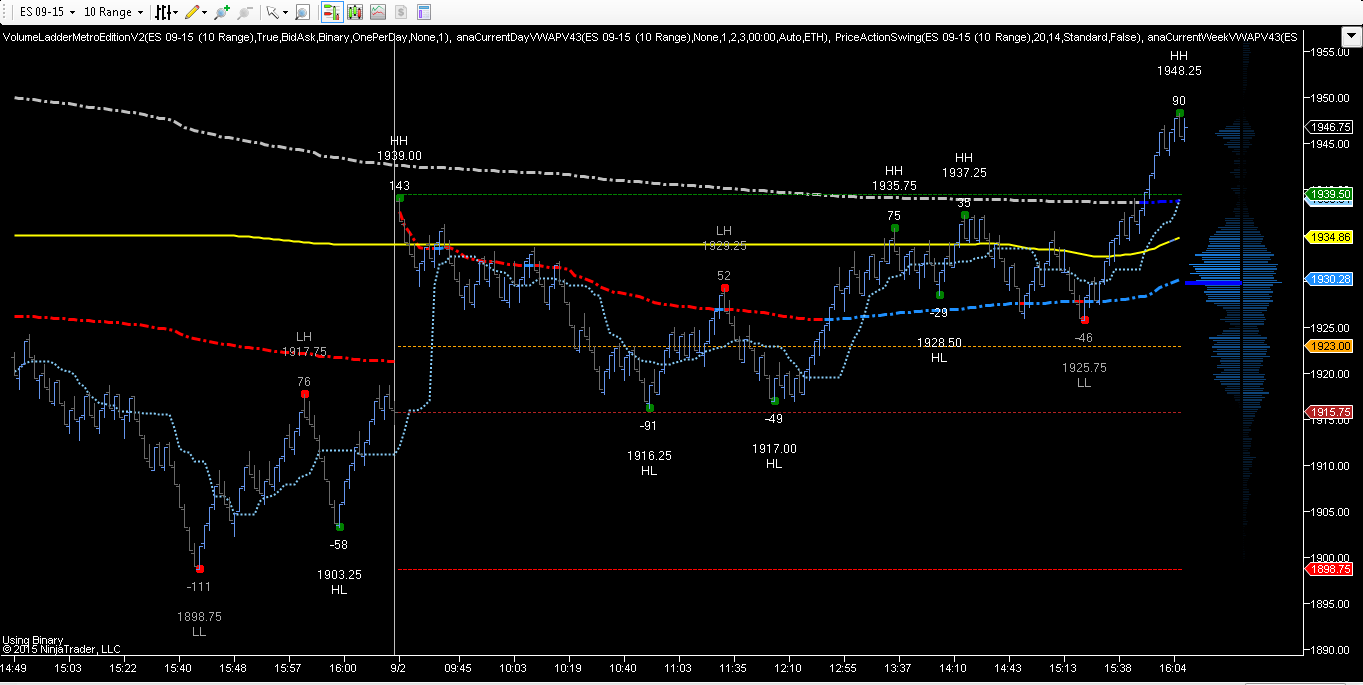Click the zoom in magnifier icon
Screen dimensions: 1363x685
(x=222, y=12)
